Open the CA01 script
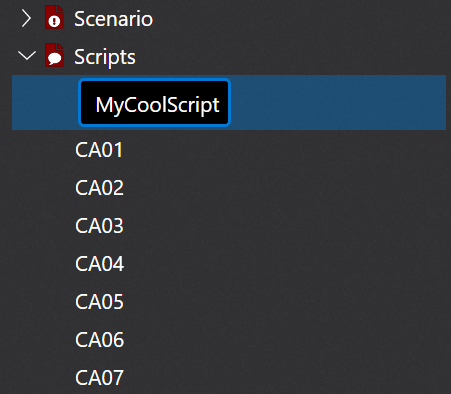 click(x=99, y=150)
